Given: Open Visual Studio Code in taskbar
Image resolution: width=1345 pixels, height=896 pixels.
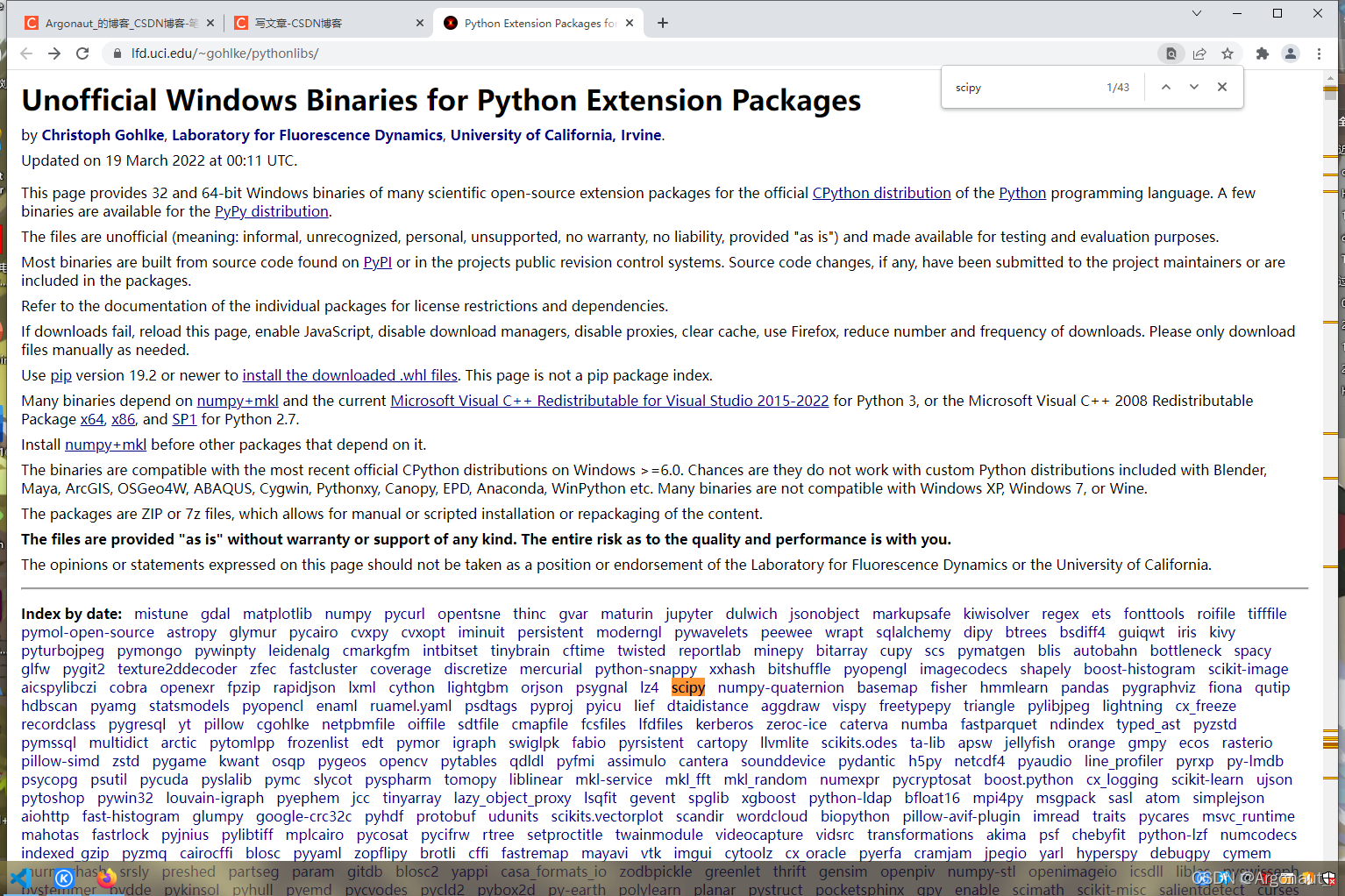Looking at the screenshot, I should [19, 878].
